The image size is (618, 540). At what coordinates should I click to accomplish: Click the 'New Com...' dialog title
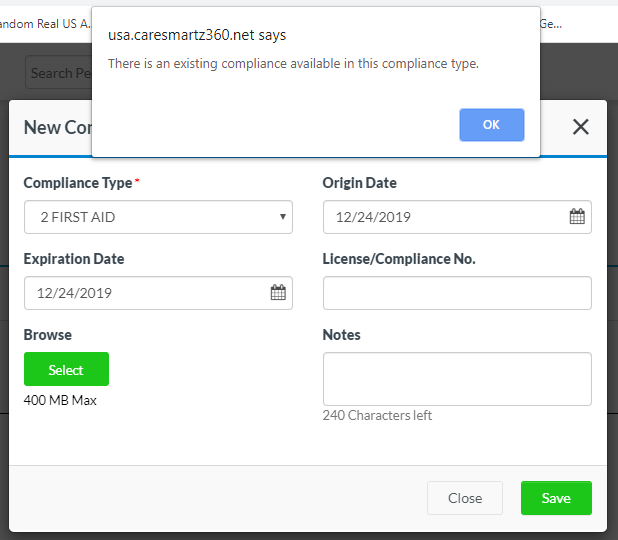[56, 127]
